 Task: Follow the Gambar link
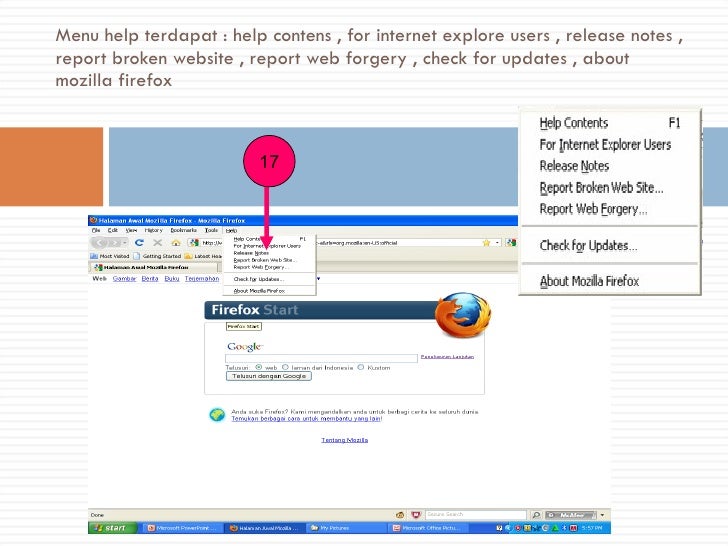click(124, 279)
